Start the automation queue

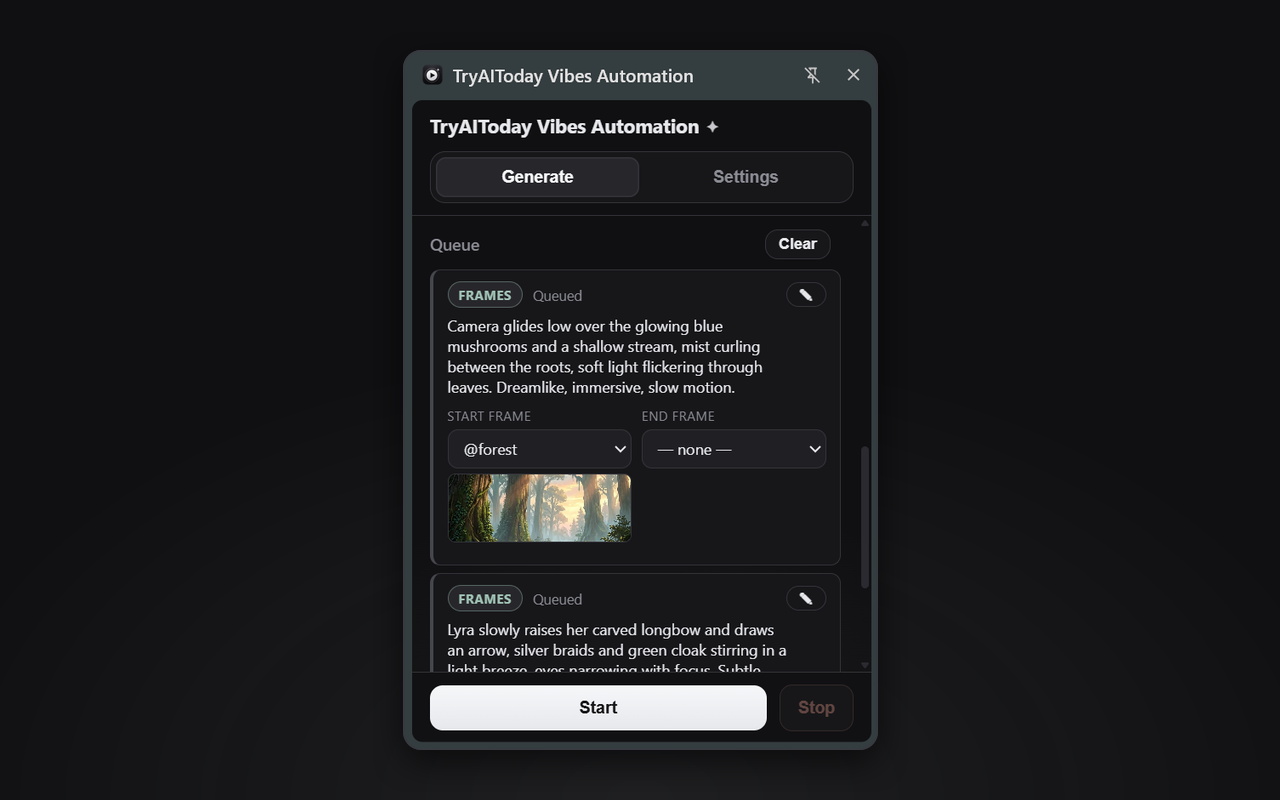coord(598,707)
